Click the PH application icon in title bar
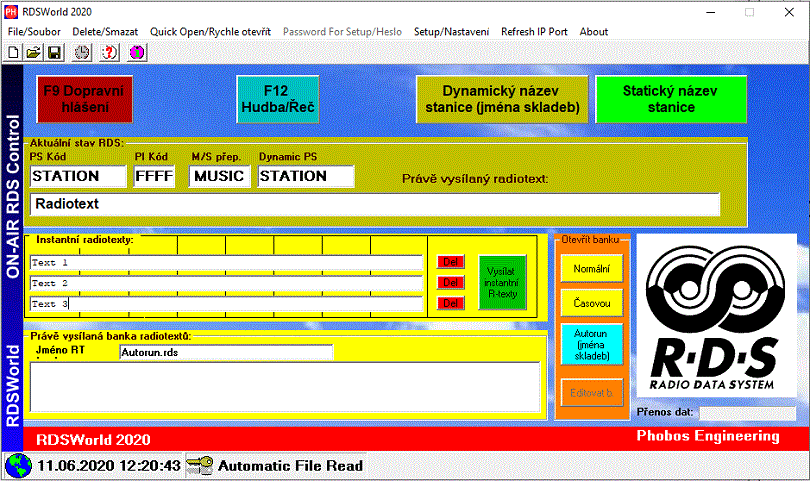Image resolution: width=810 pixels, height=481 pixels. point(11,12)
